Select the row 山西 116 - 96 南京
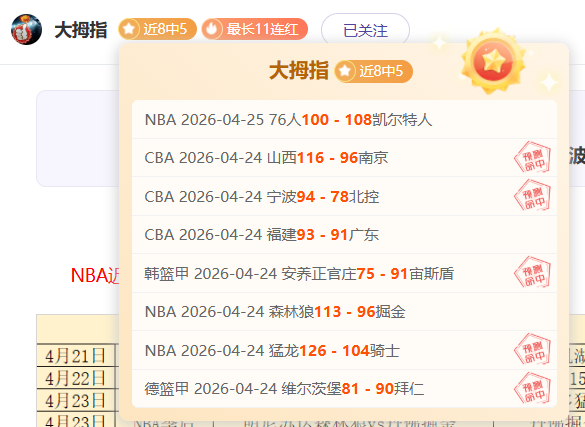585x427 pixels. coord(344,158)
